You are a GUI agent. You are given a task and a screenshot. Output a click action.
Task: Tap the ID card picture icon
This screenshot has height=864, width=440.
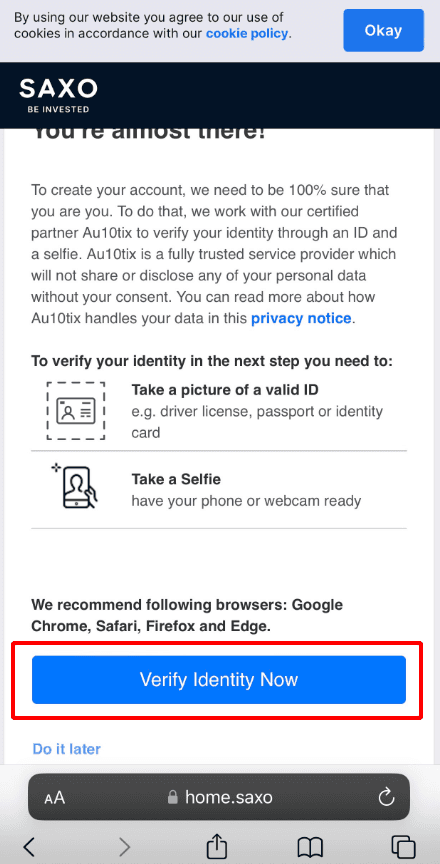(76, 411)
